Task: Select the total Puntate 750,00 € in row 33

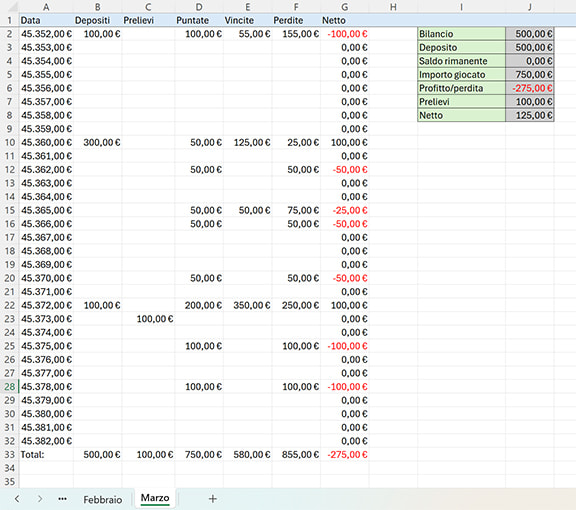Action: click(199, 455)
